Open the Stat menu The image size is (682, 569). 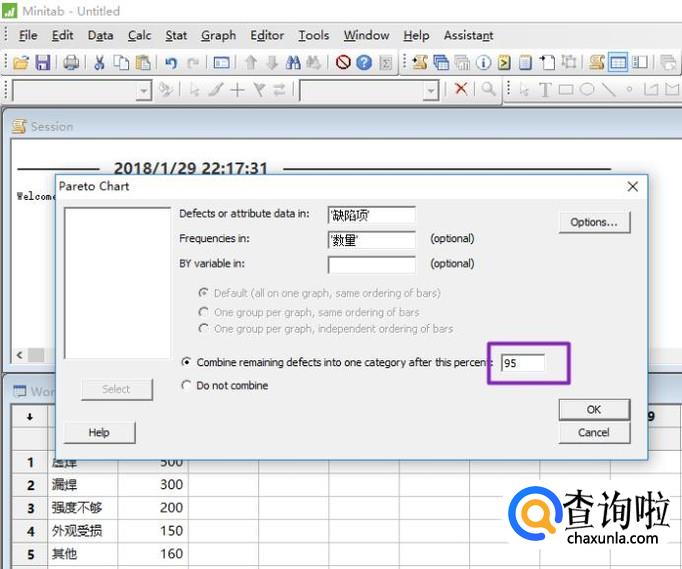pos(176,35)
